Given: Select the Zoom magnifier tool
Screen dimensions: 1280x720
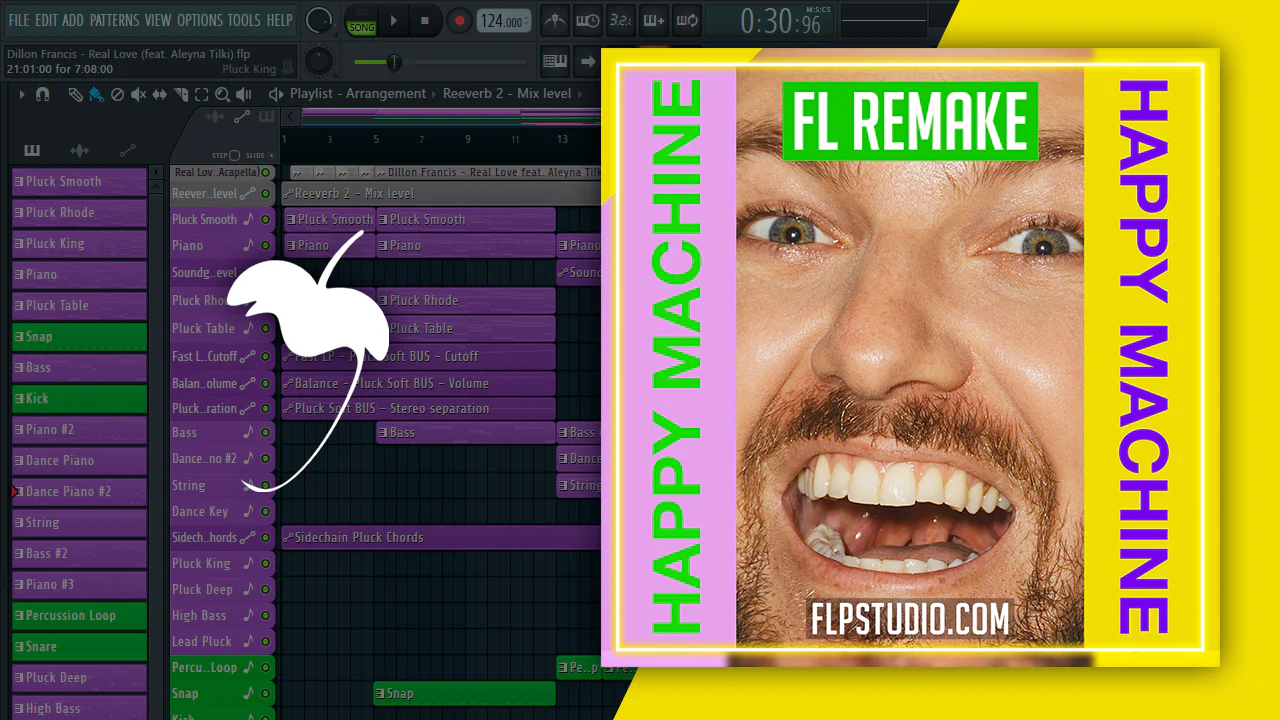Looking at the screenshot, I should pos(222,94).
